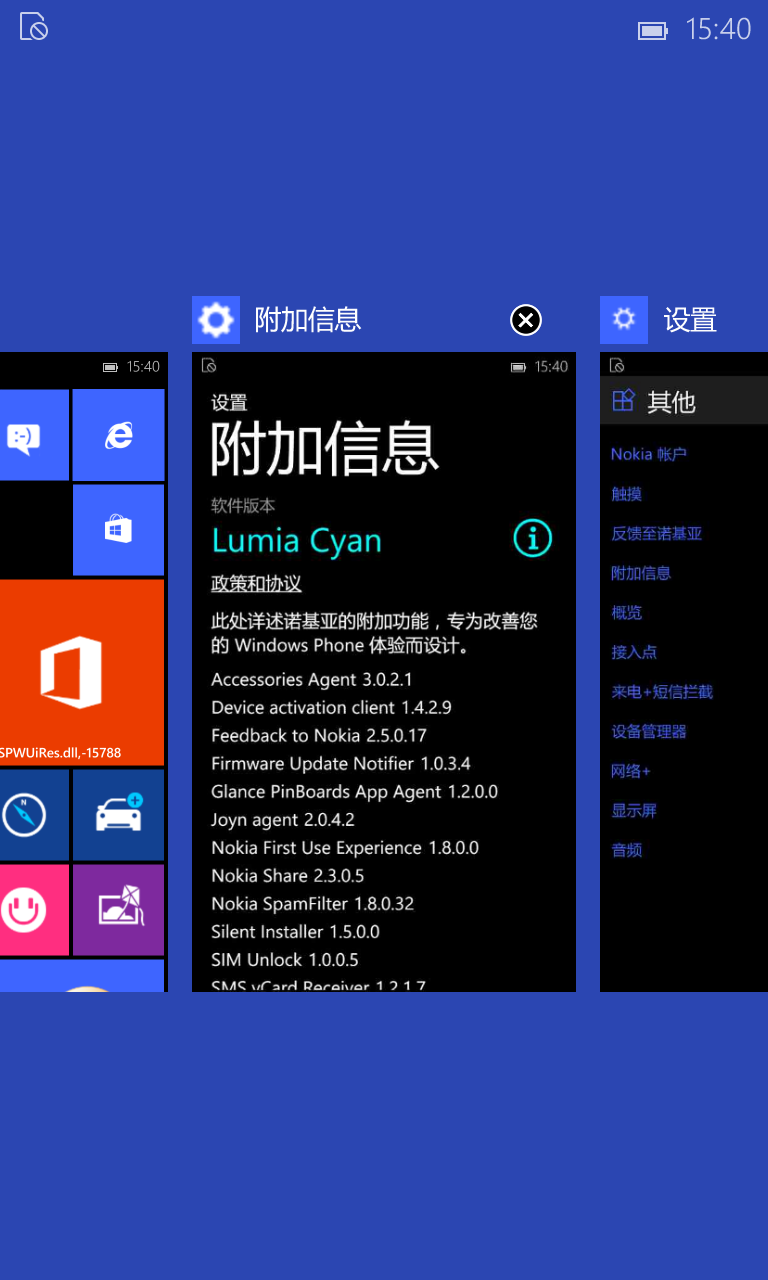This screenshot has height=1280, width=768.
Task: Tap the large 附加信息 page heading
Action: coord(325,449)
